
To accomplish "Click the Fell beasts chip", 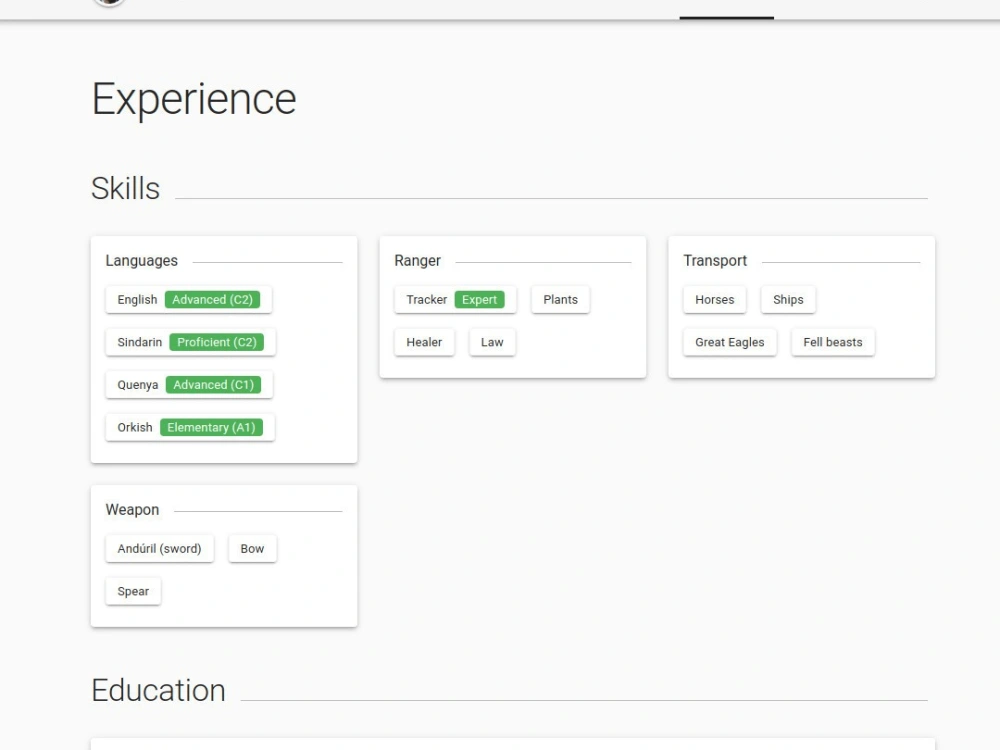I will click(833, 342).
